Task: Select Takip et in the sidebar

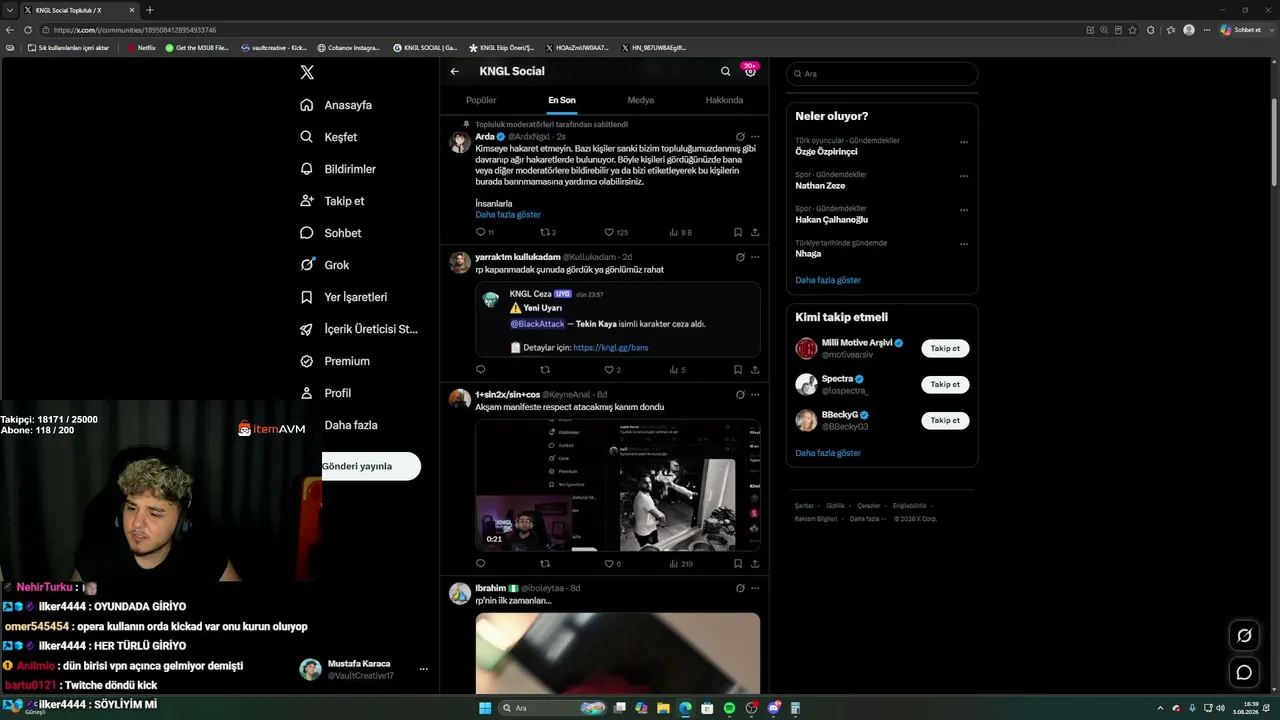Action: (332, 201)
